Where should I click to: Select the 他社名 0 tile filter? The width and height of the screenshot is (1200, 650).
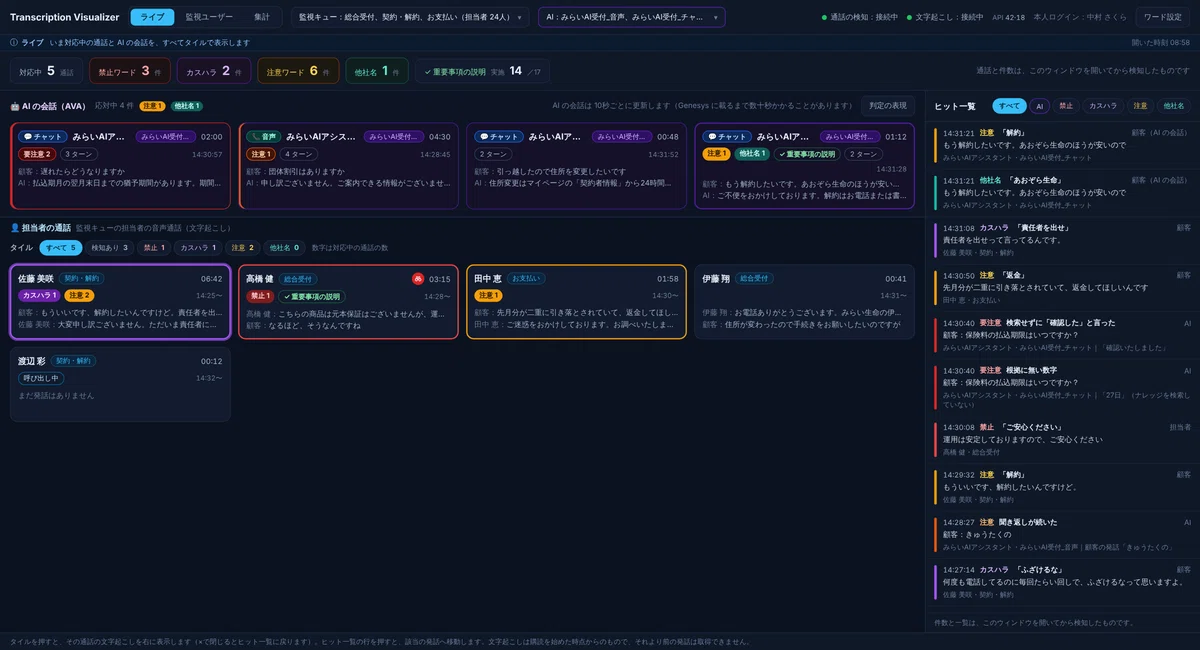coord(284,247)
